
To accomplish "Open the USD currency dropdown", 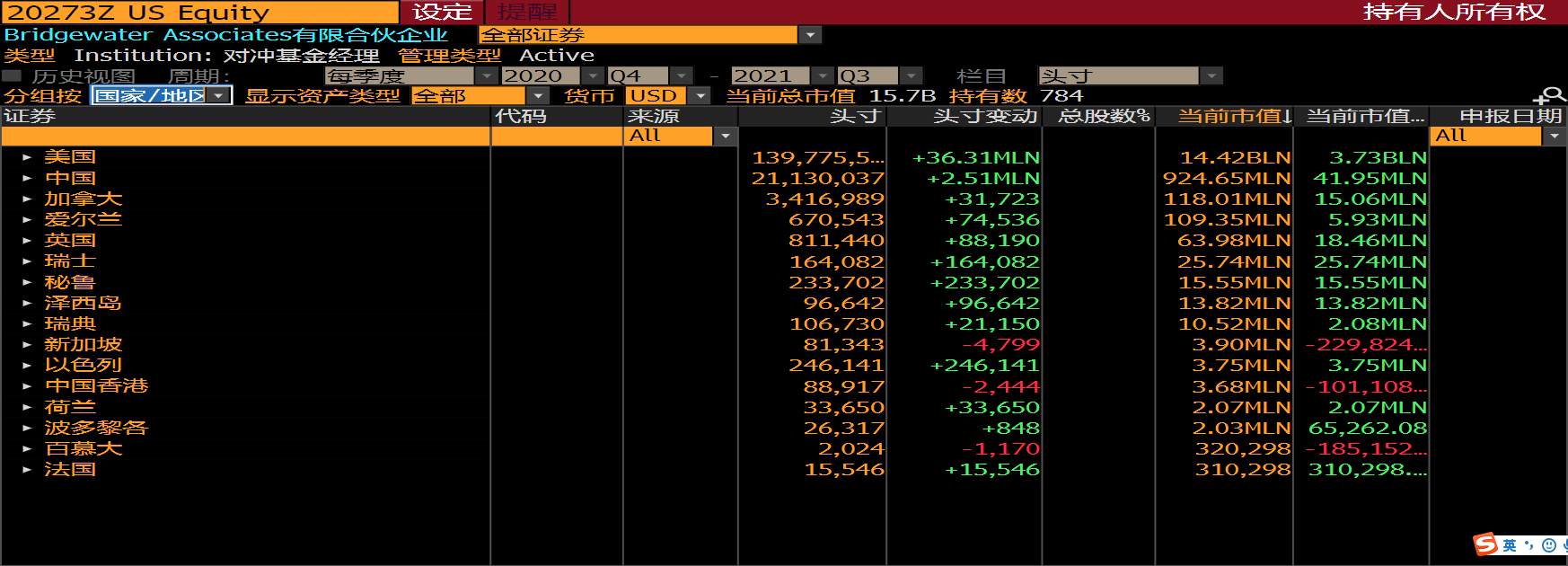I will pos(700,95).
